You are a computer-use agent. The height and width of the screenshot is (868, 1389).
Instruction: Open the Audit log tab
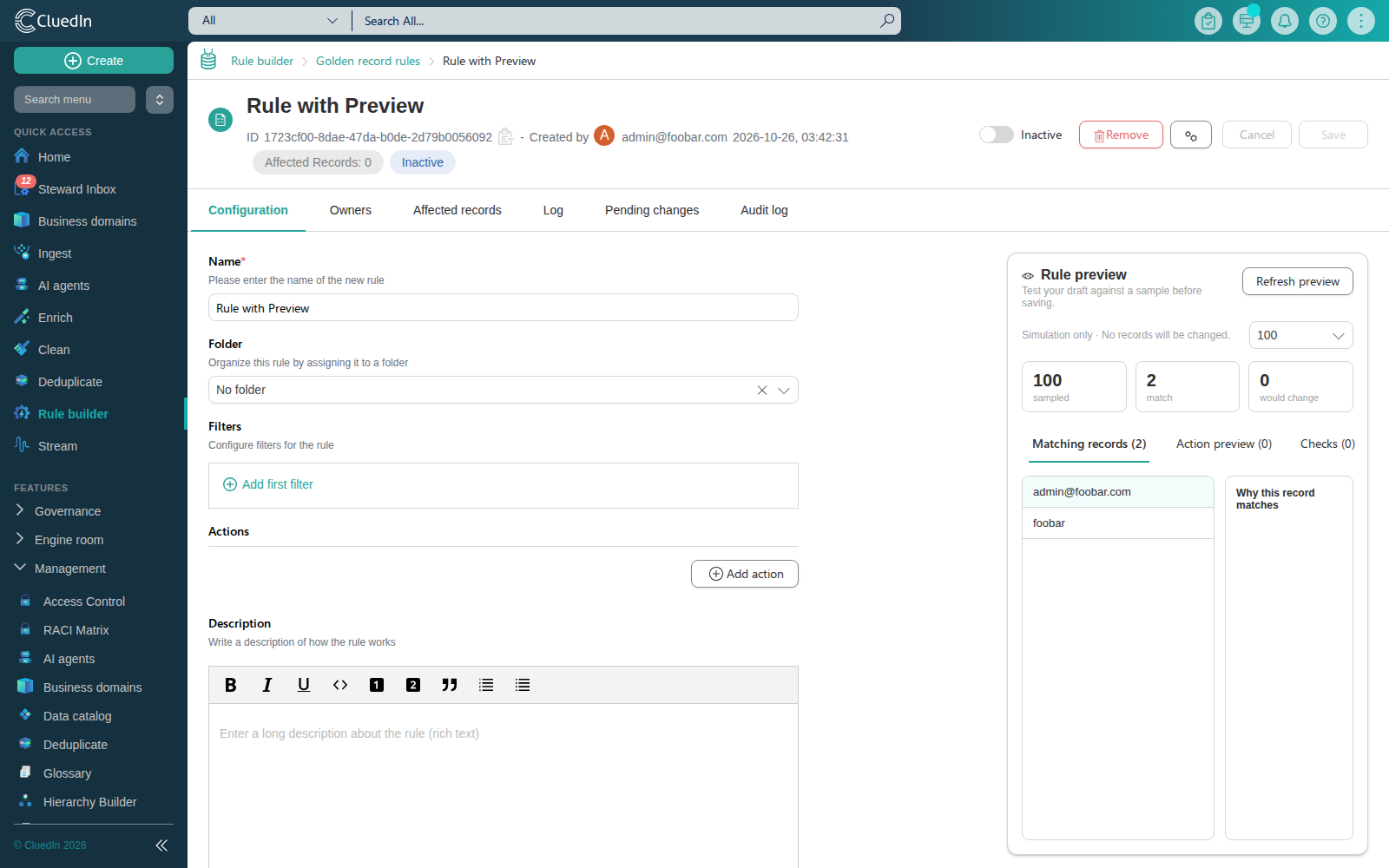pos(764,210)
